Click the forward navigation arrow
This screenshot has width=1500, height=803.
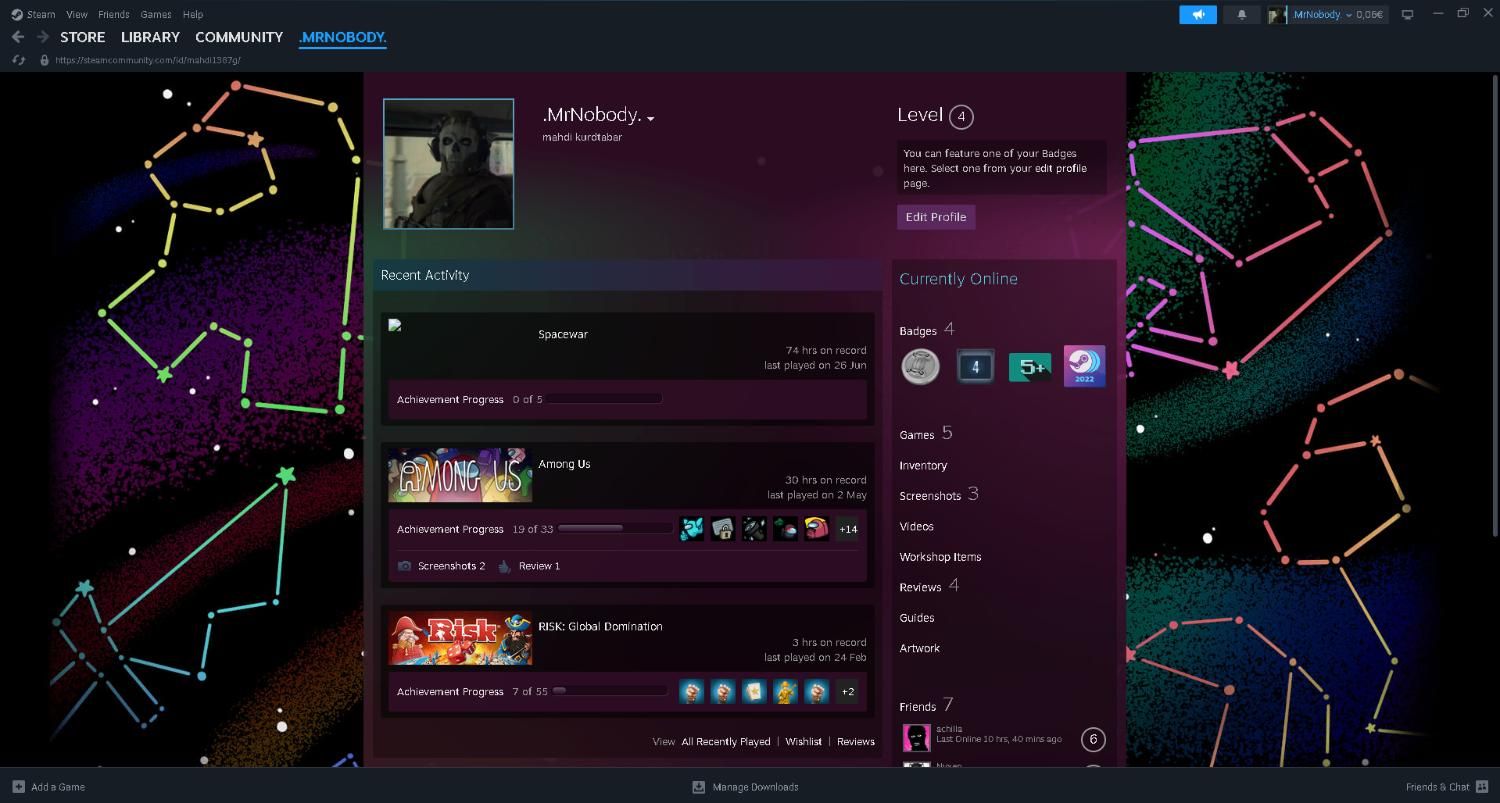pos(43,37)
